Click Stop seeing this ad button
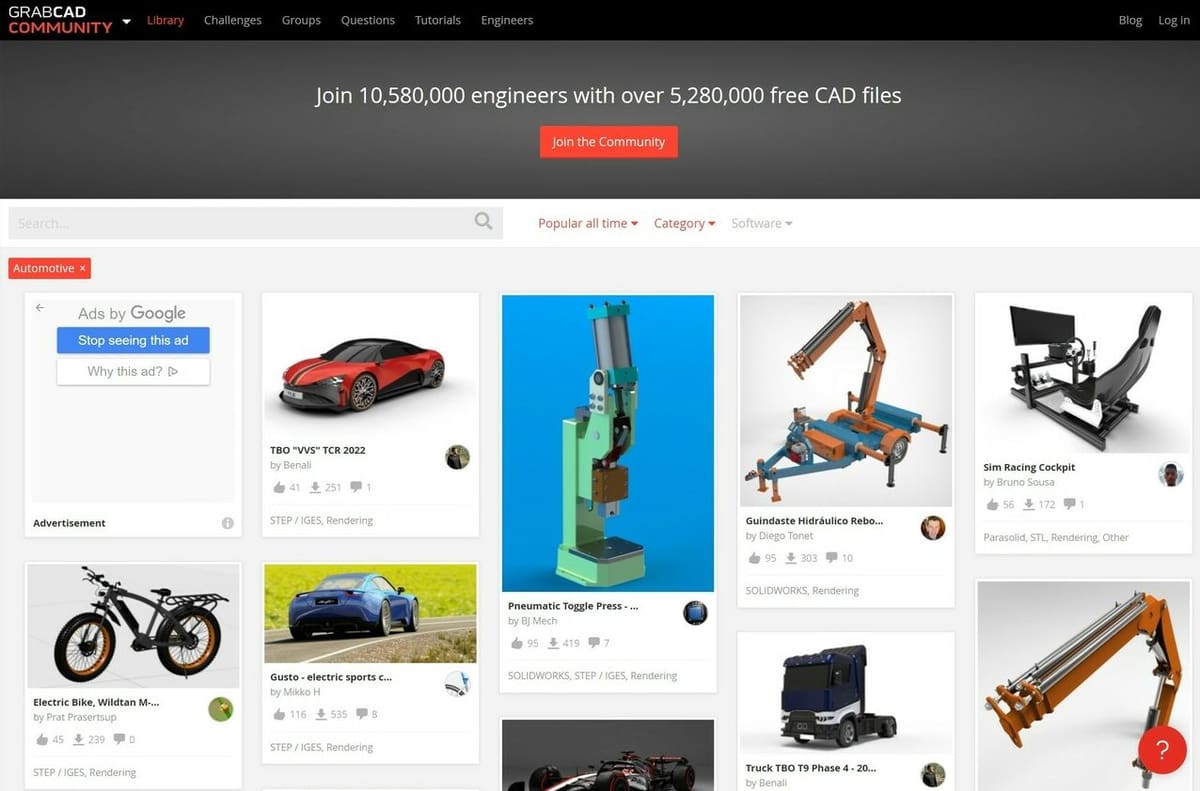Viewport: 1200px width, 791px height. pyautogui.click(x=133, y=340)
